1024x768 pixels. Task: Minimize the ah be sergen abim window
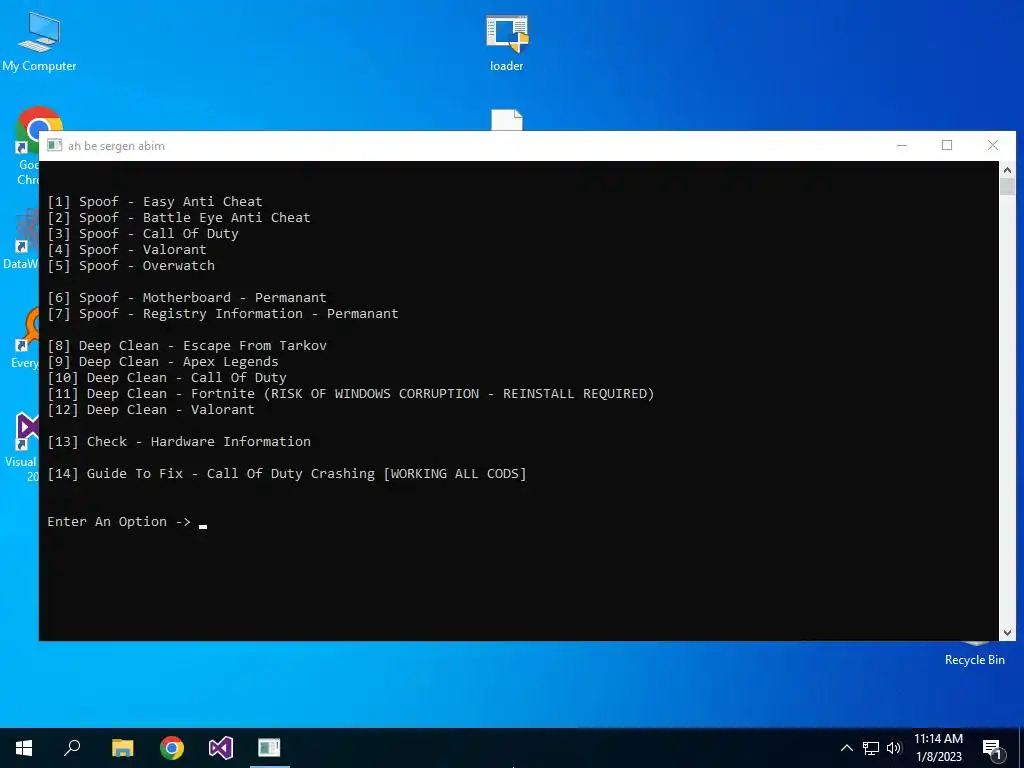[902, 146]
